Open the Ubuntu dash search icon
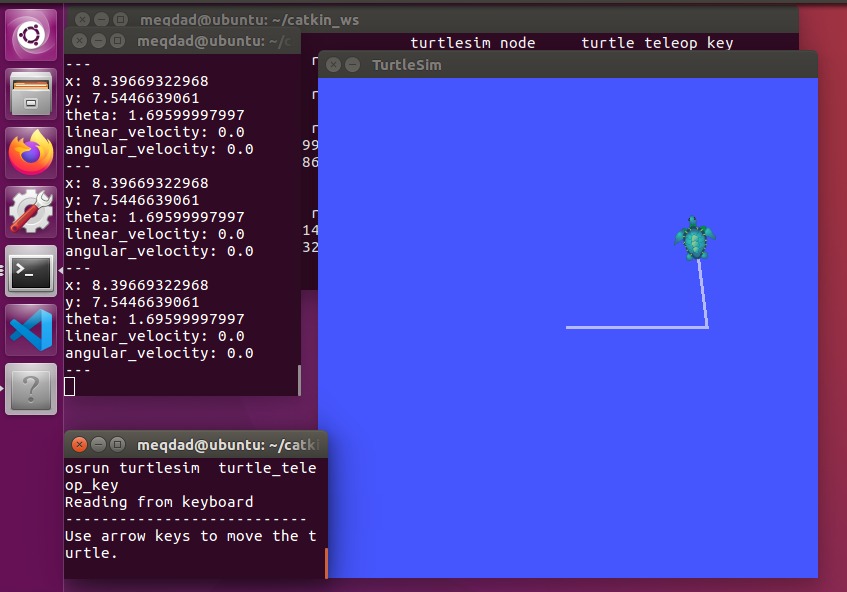Image resolution: width=847 pixels, height=592 pixels. pos(31,35)
